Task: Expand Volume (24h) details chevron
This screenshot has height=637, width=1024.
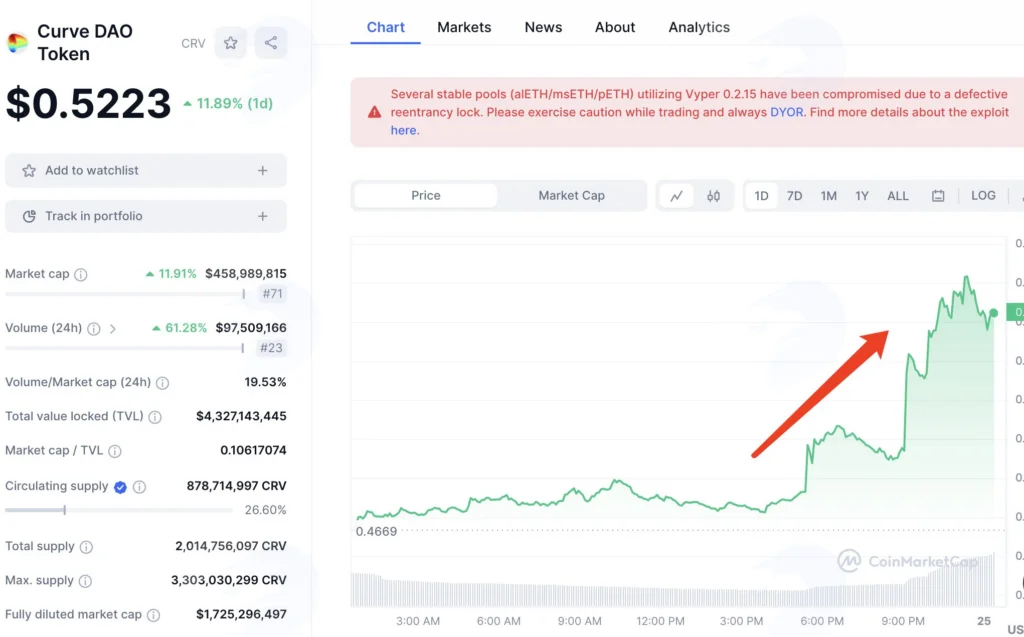Action: click(x=112, y=329)
